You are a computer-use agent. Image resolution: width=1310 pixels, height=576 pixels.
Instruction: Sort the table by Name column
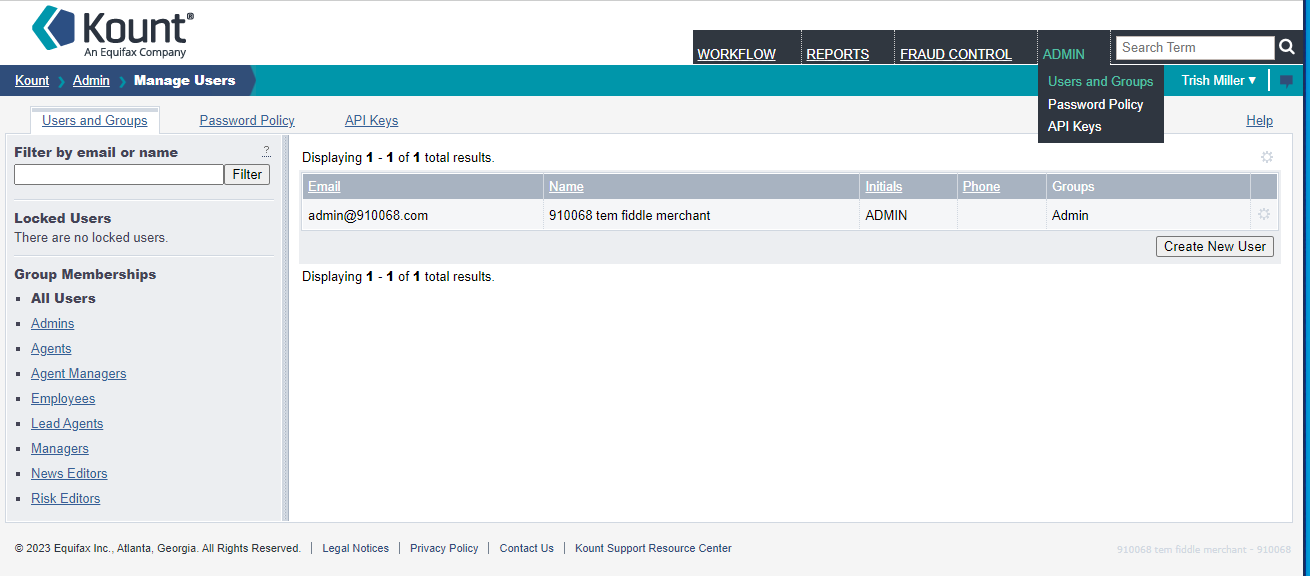point(566,186)
